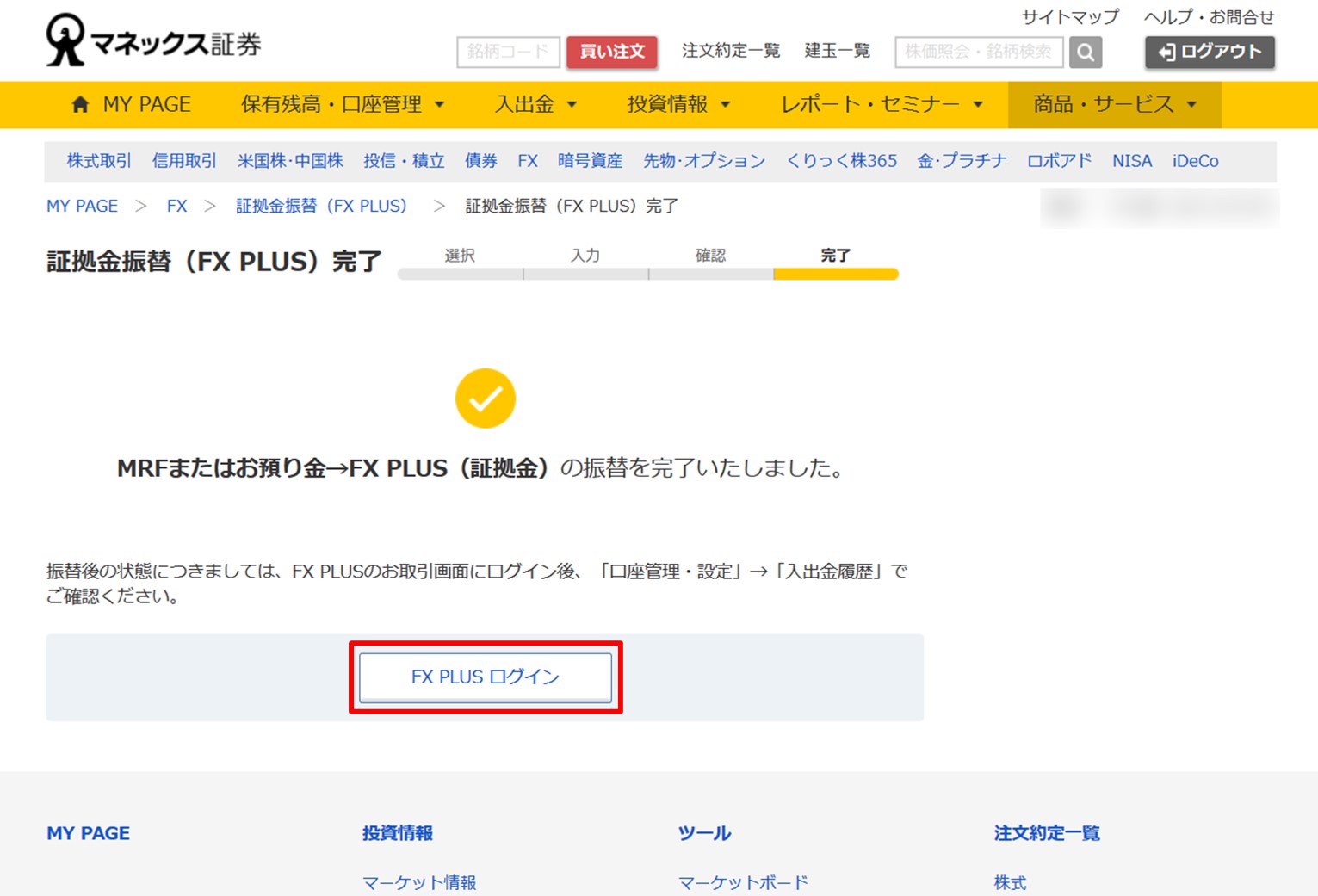
Task: Click the 証拠金振替(FX PLUS)完了 page heading
Action: click(214, 262)
